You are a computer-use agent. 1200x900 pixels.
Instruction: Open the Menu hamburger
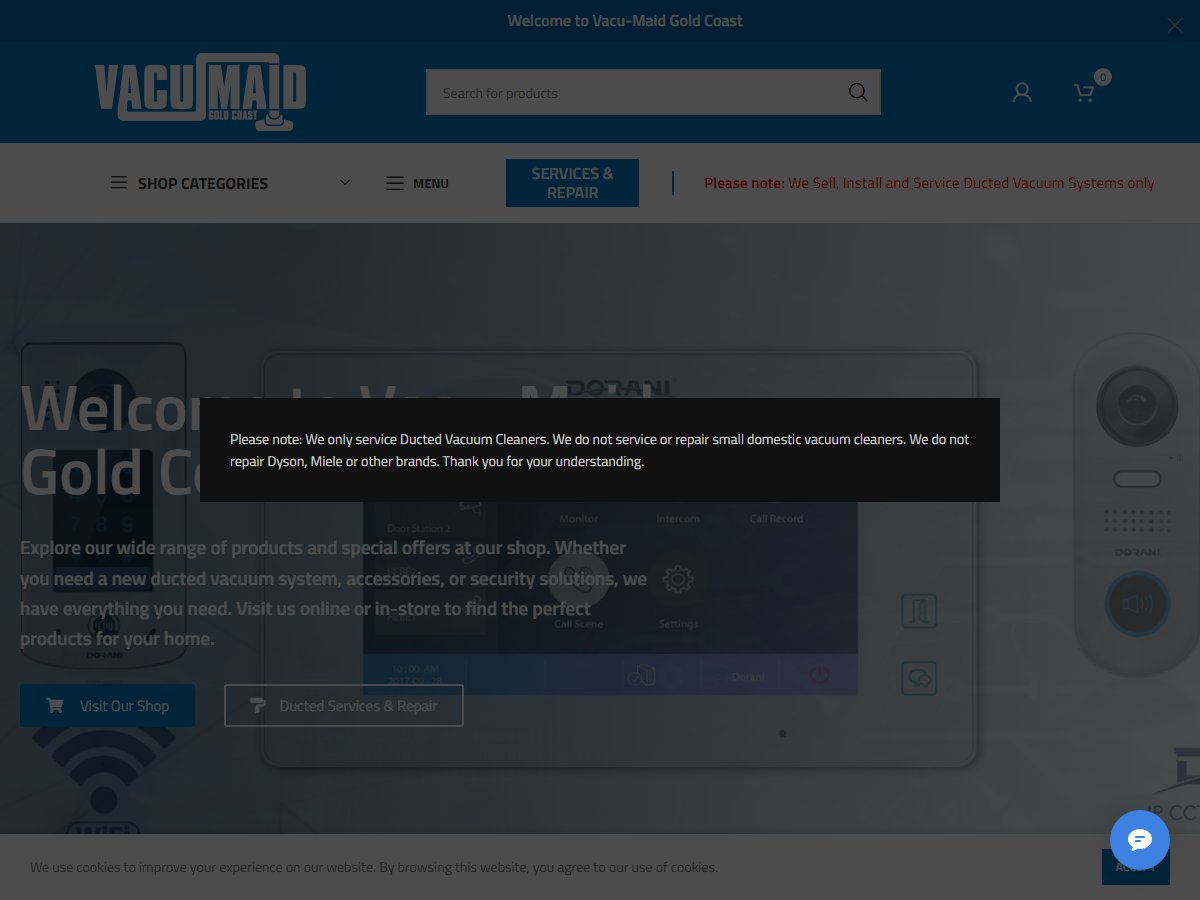point(417,183)
